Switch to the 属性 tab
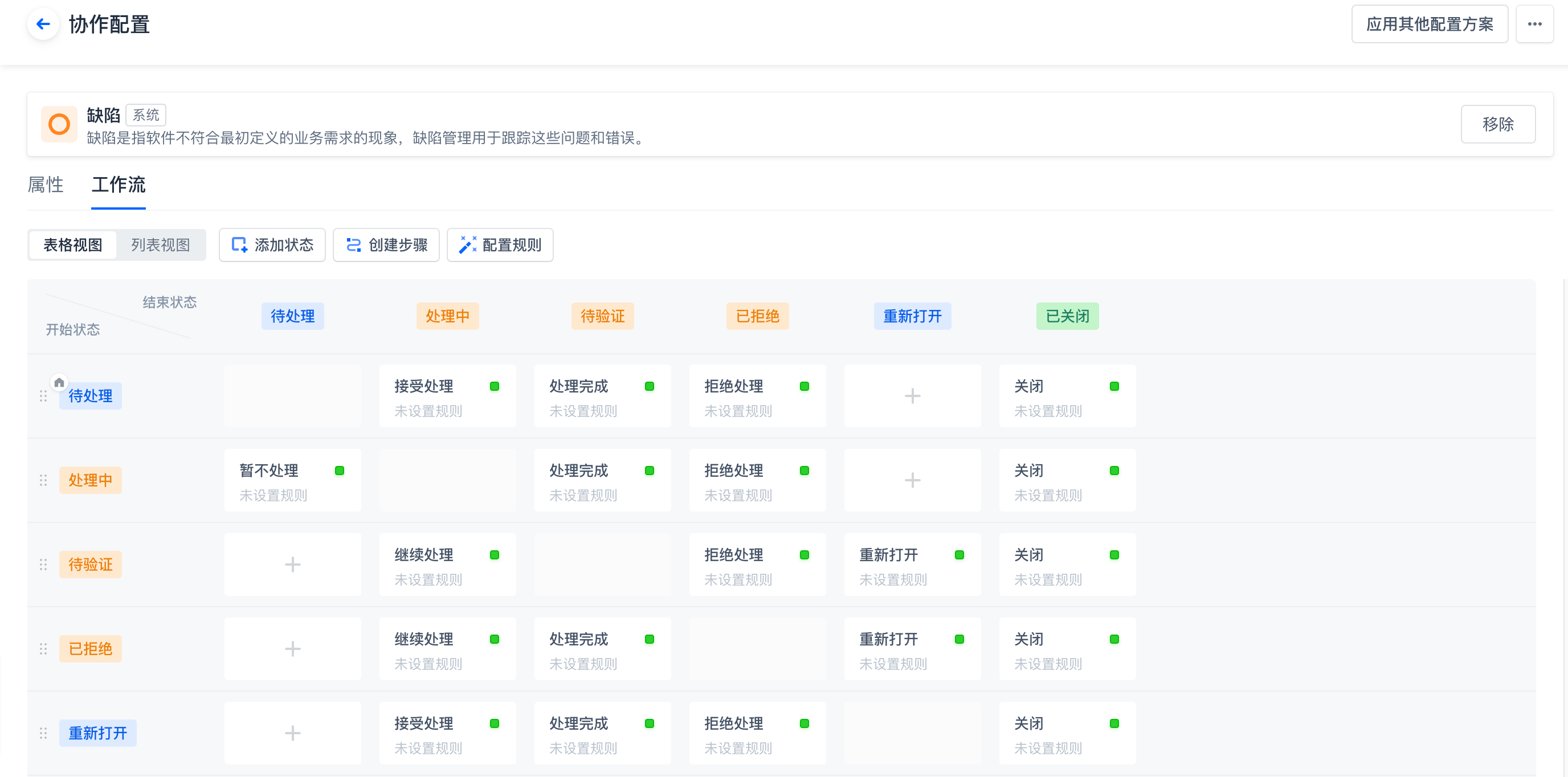Image resolution: width=1568 pixels, height=777 pixels. click(46, 185)
